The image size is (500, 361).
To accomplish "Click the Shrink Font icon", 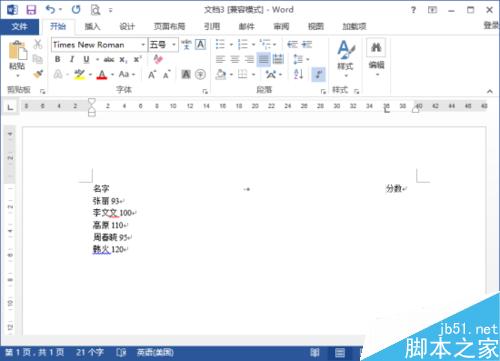I will (167, 74).
